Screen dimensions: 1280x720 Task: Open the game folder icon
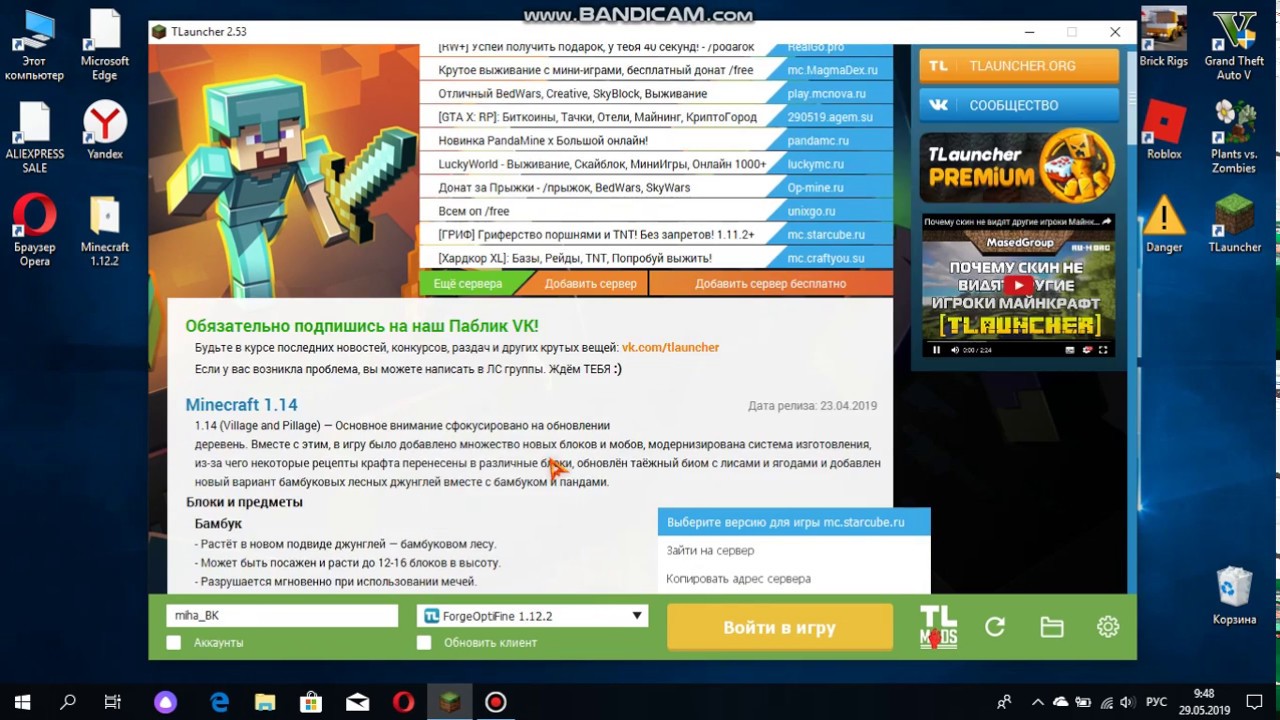pyautogui.click(x=1051, y=627)
